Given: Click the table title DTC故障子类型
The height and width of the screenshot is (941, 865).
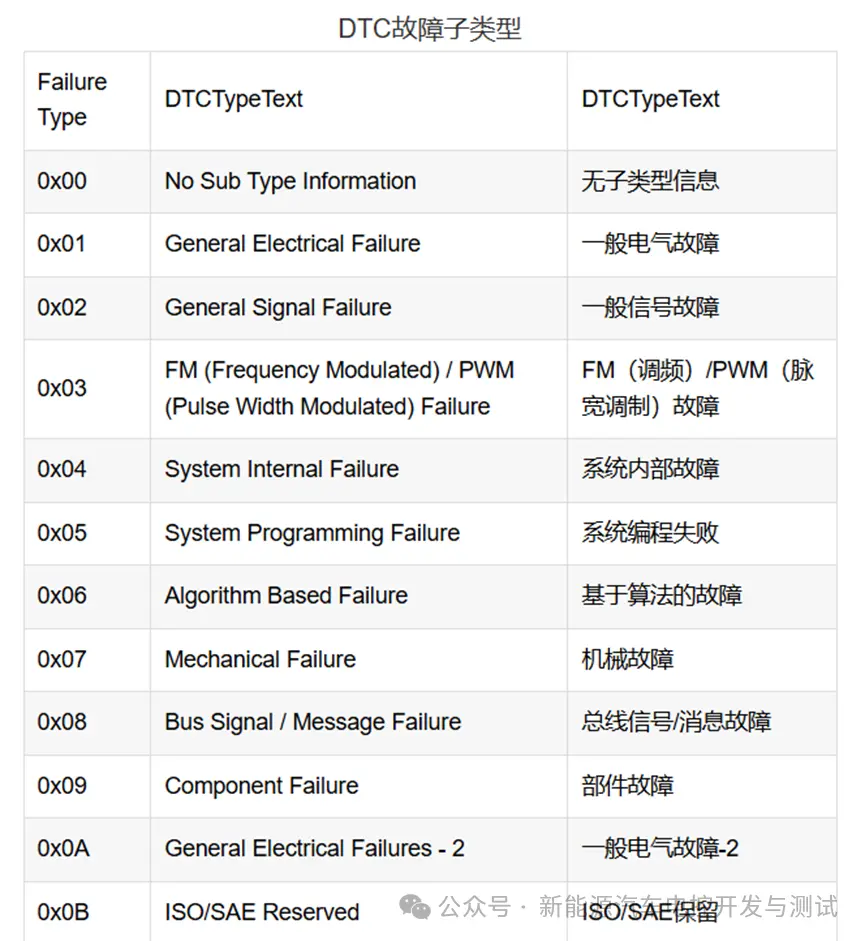Looking at the screenshot, I should (430, 28).
